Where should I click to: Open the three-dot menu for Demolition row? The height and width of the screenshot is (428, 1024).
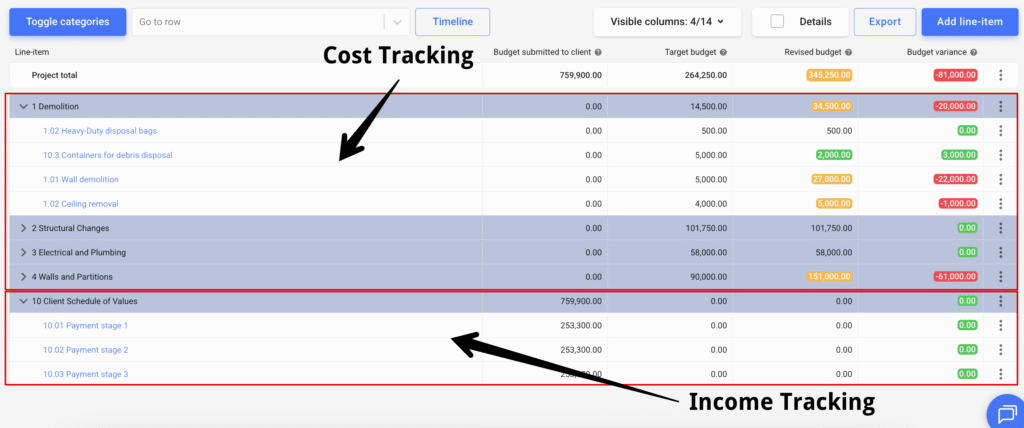tap(1000, 107)
